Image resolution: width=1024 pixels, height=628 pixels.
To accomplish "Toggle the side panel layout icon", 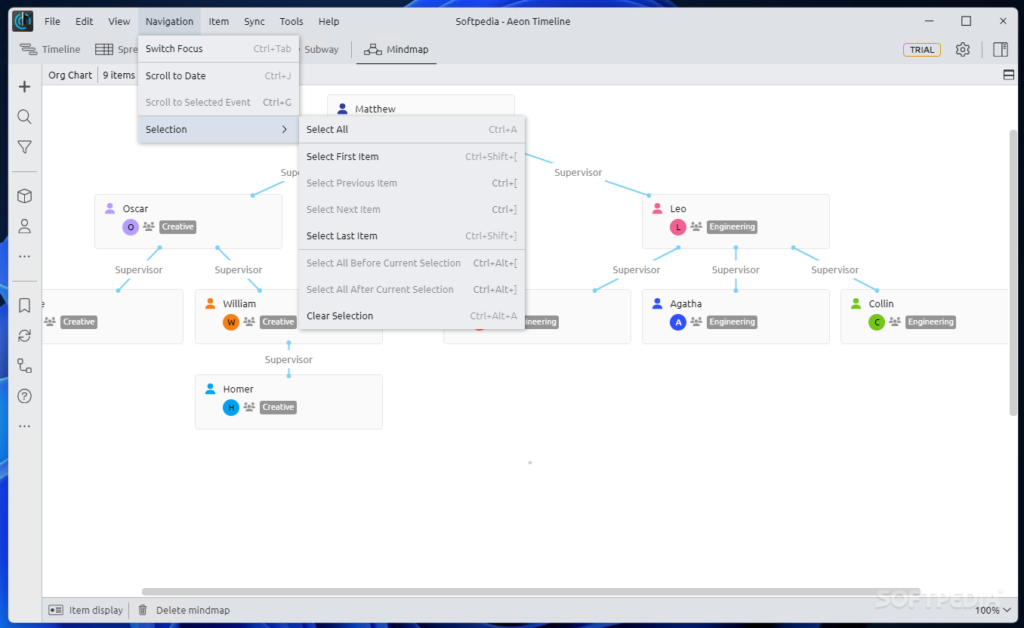I will point(1000,50).
